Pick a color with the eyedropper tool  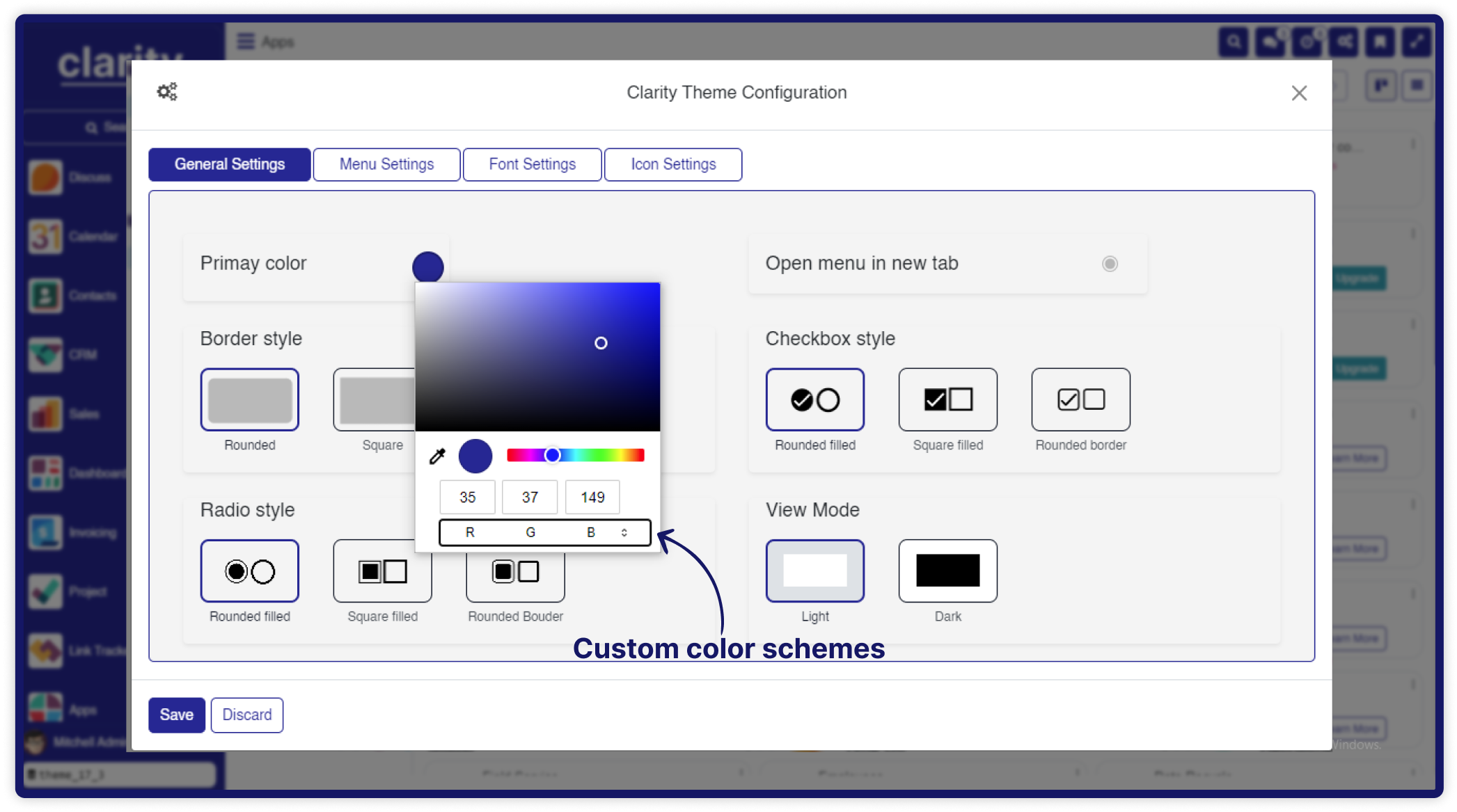[437, 456]
